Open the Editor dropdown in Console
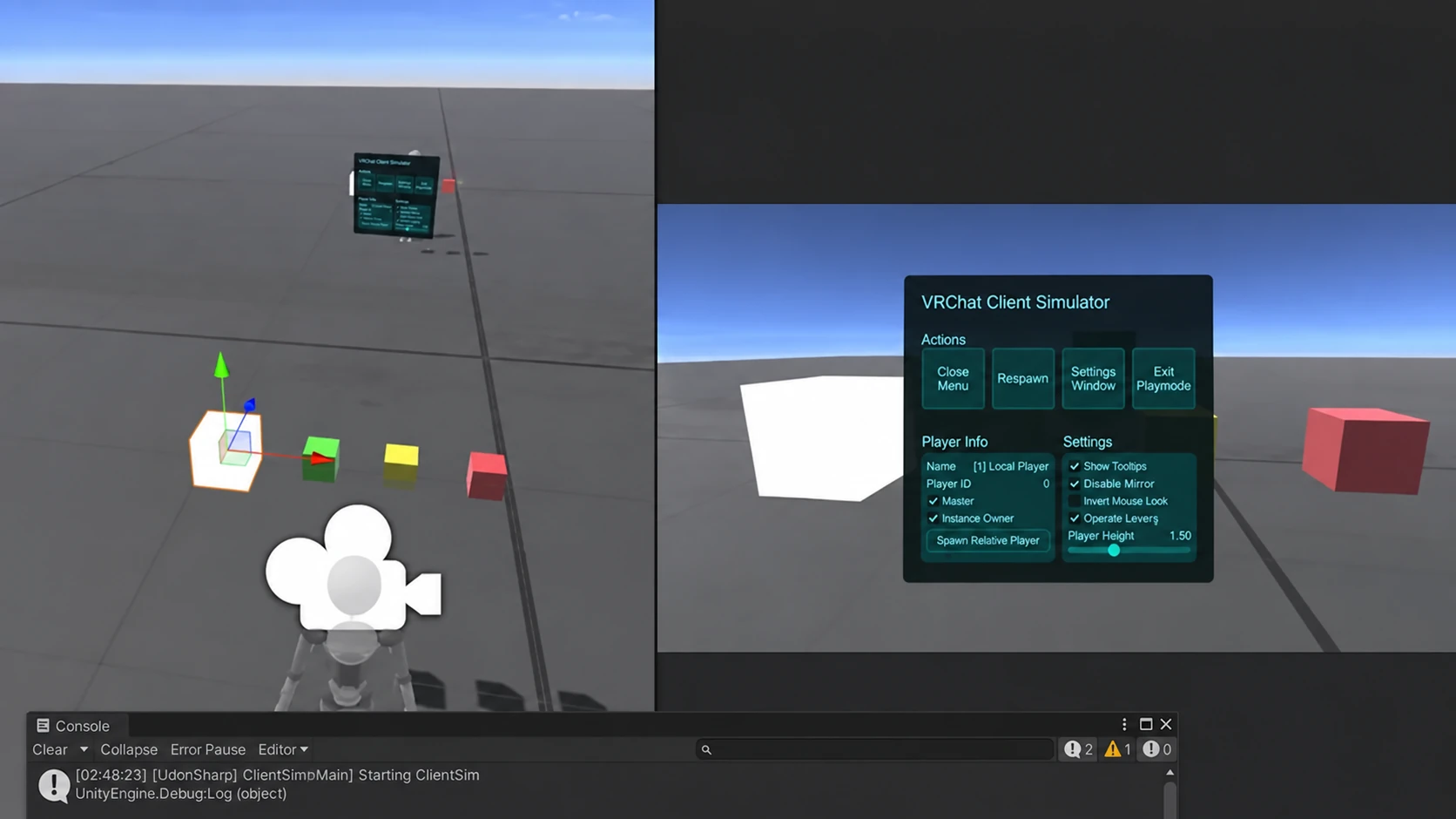This screenshot has width=1456, height=819. coord(283,749)
